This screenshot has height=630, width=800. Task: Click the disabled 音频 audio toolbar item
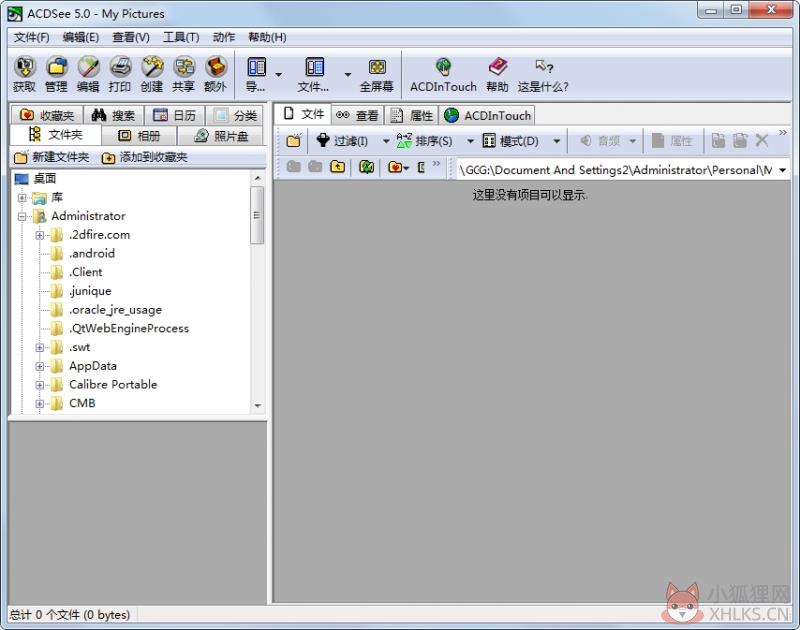[x=600, y=141]
